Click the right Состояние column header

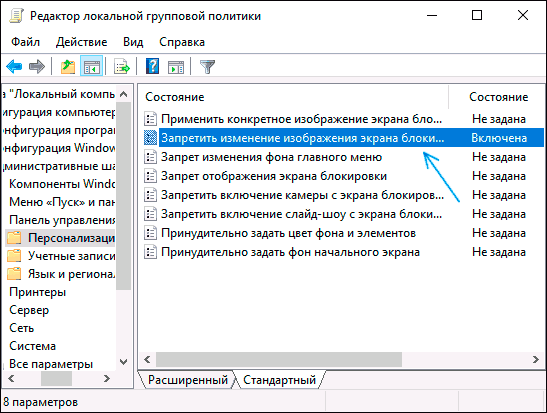(x=499, y=97)
